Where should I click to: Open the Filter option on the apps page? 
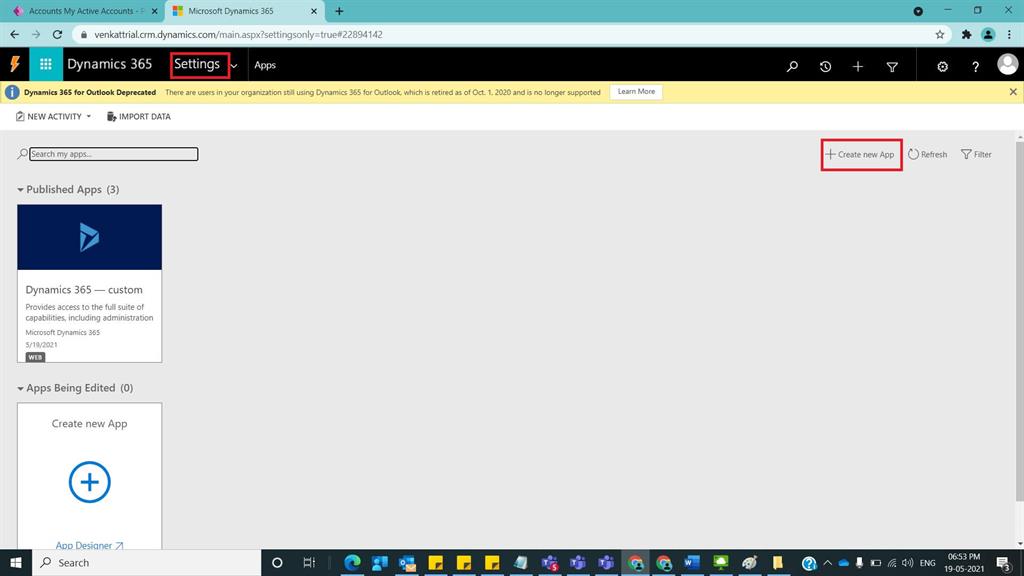[x=975, y=154]
